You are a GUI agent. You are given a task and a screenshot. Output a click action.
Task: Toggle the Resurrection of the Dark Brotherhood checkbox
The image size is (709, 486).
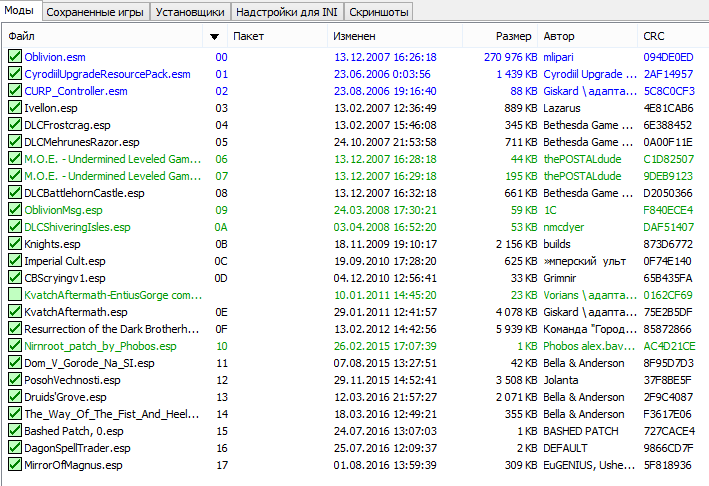(15, 329)
